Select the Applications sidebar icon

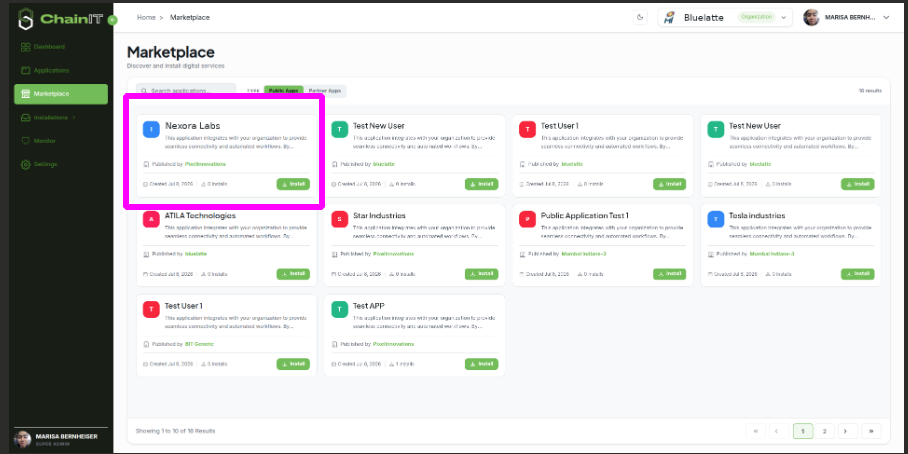point(25,71)
